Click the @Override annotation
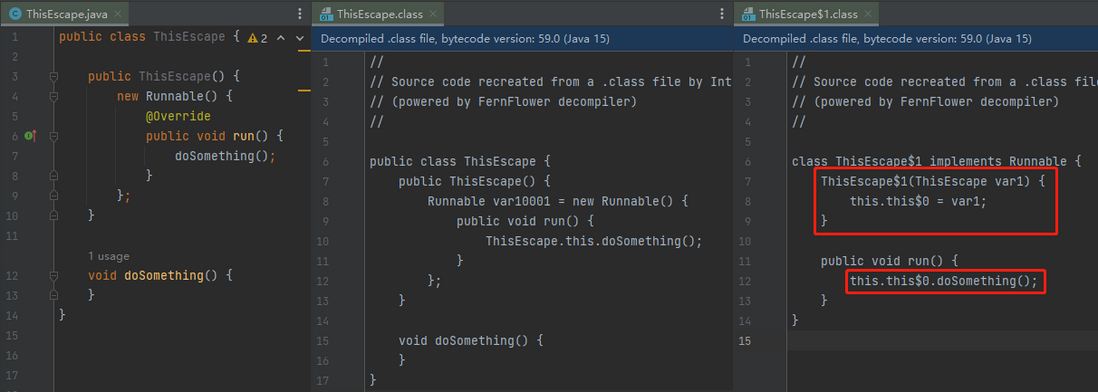The height and width of the screenshot is (392, 1098). 178,116
